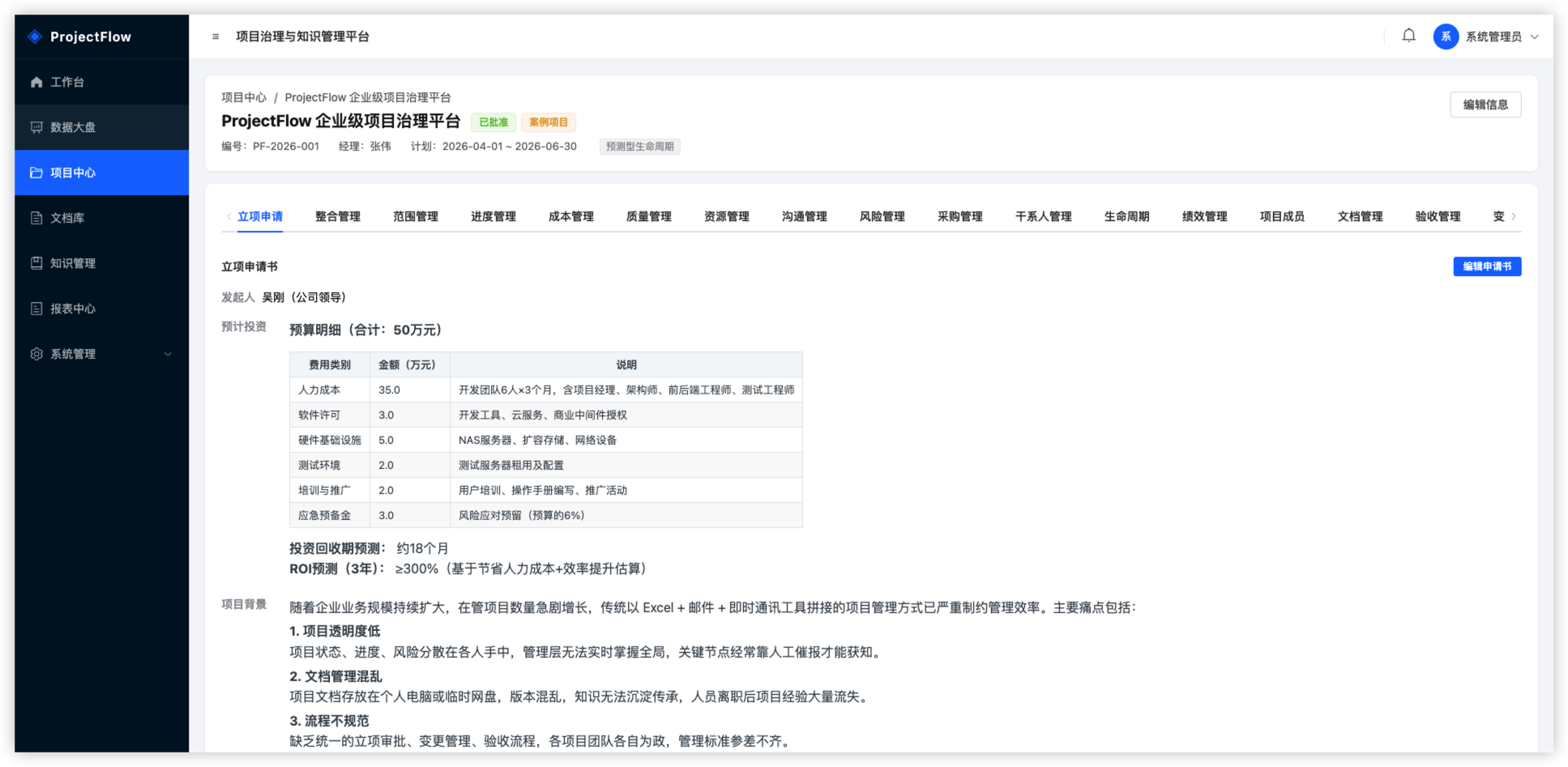The height and width of the screenshot is (767, 1568).
Task: Open the 文档管理 tab
Action: click(x=1361, y=216)
